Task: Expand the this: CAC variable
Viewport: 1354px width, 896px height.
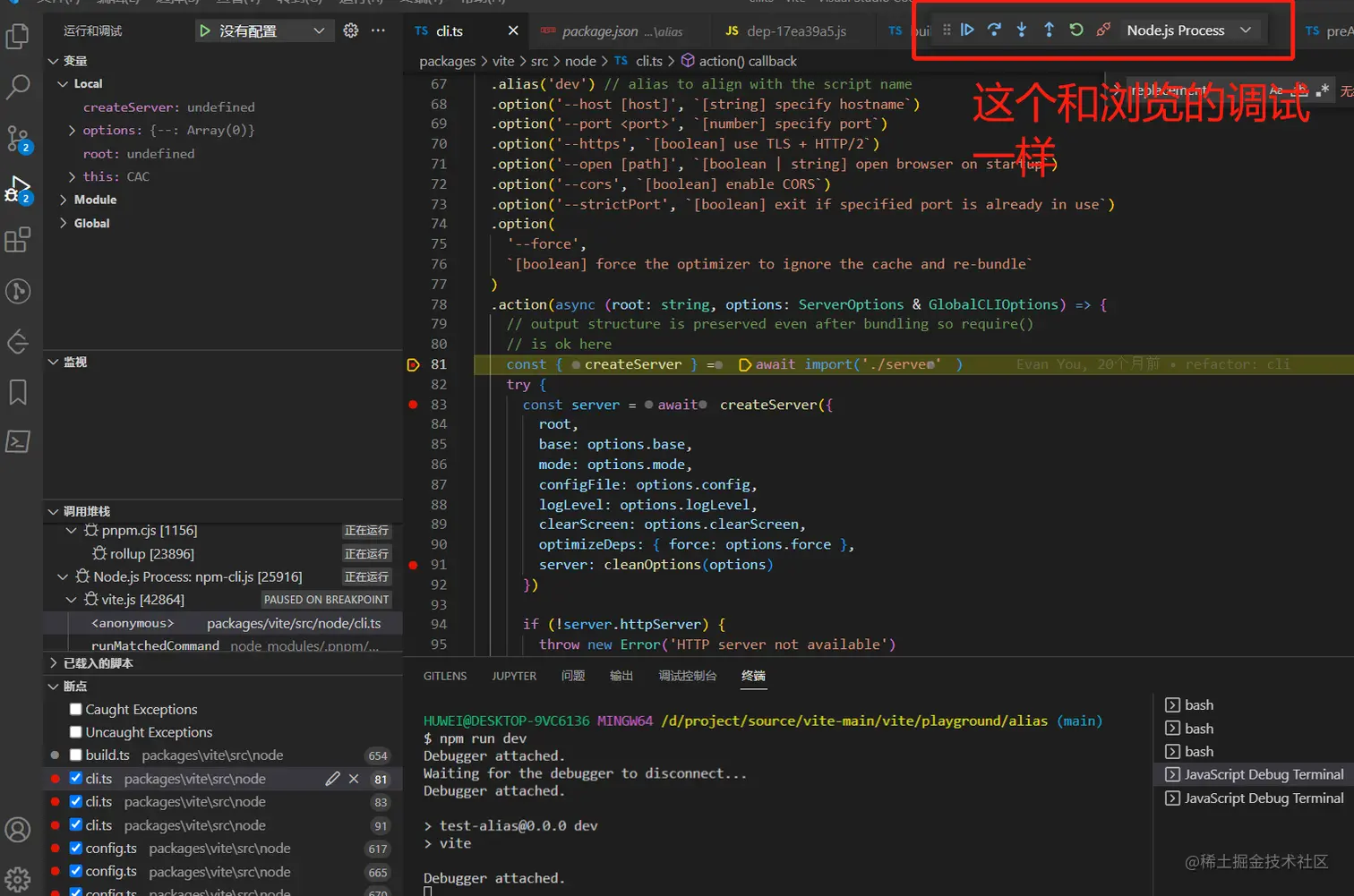Action: click(x=73, y=176)
